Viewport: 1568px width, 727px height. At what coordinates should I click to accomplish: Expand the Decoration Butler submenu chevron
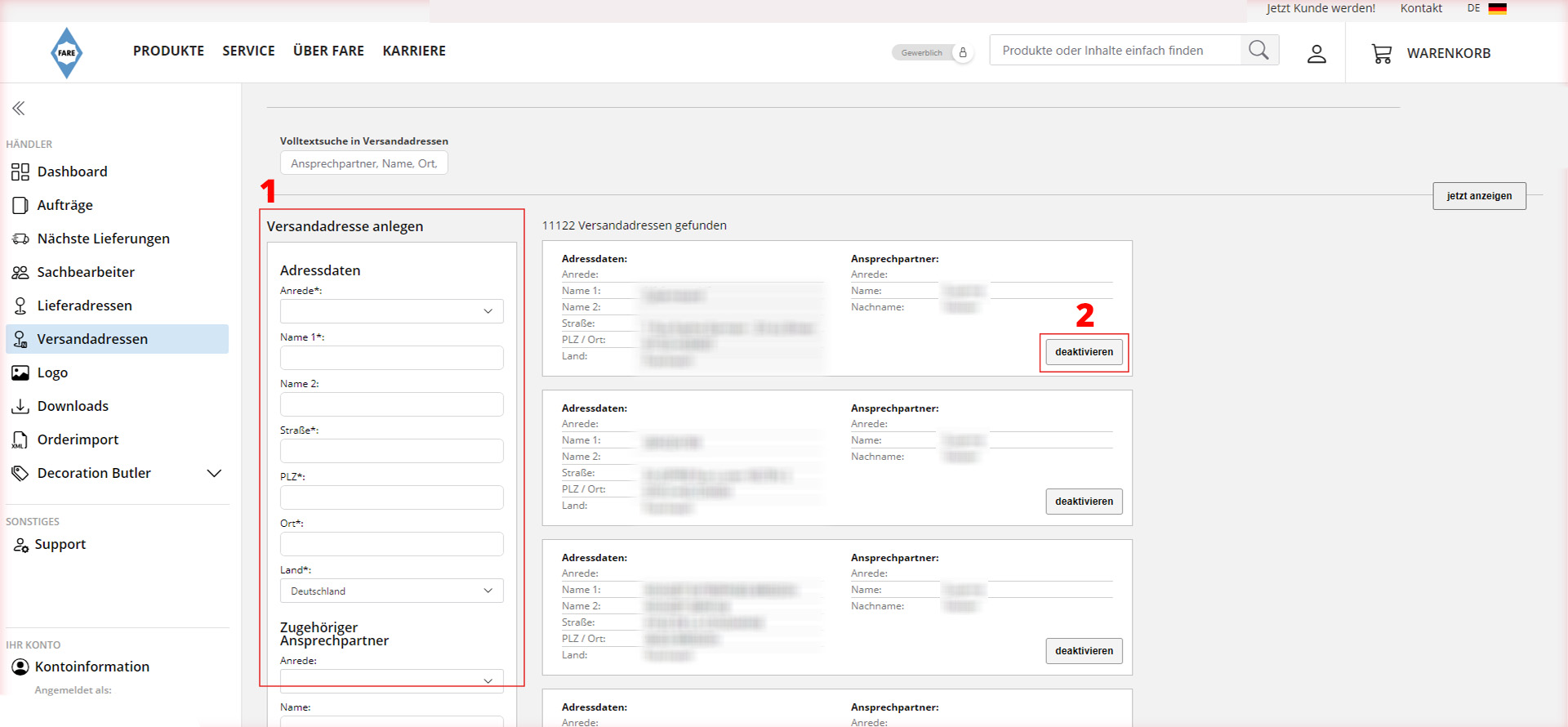215,473
